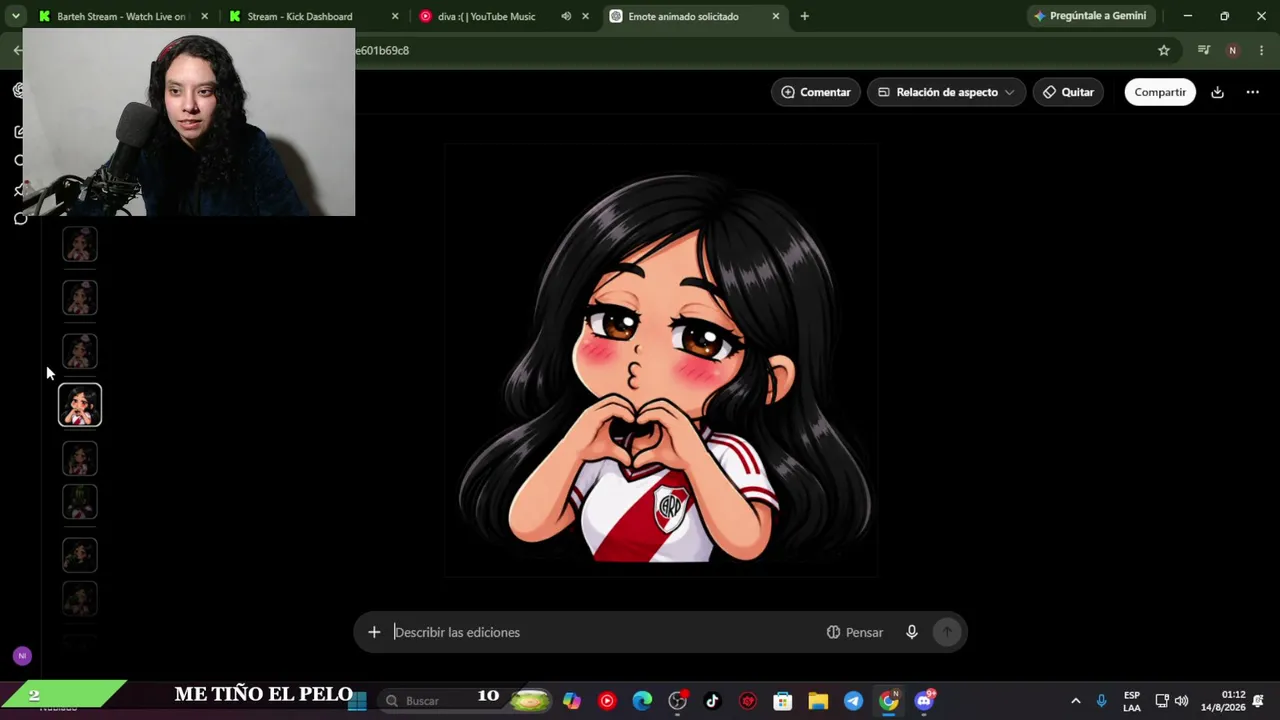
Task: Open the volume control in the tray
Action: coord(1181,701)
